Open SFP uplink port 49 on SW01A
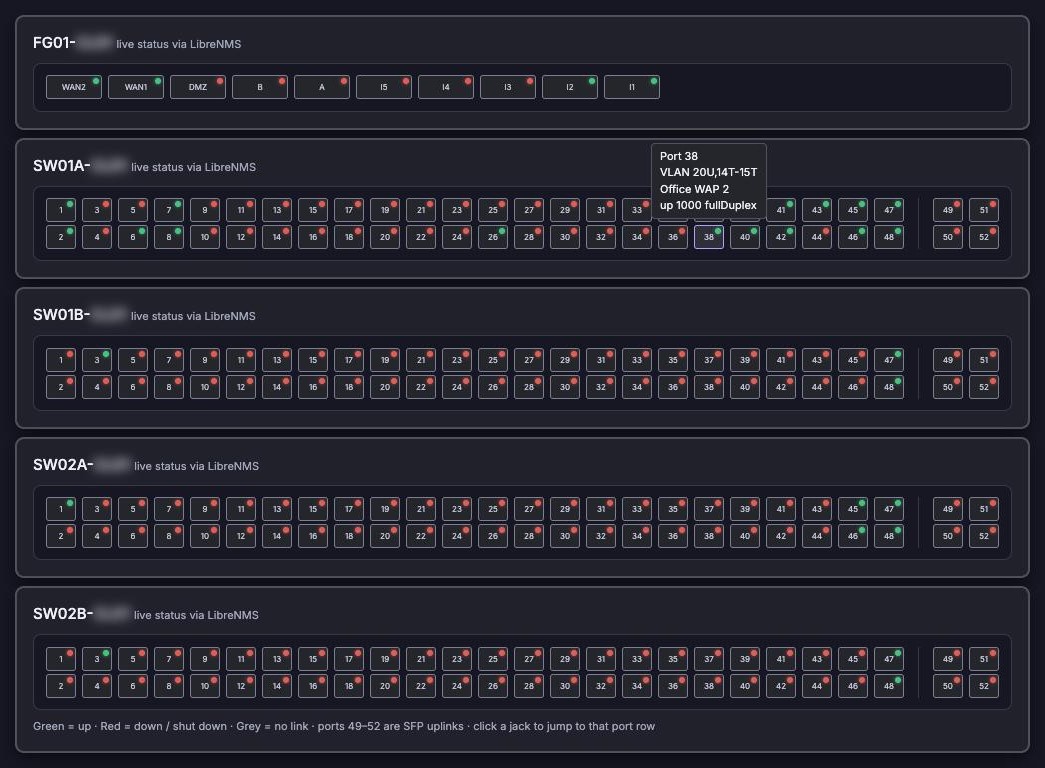 tap(948, 209)
